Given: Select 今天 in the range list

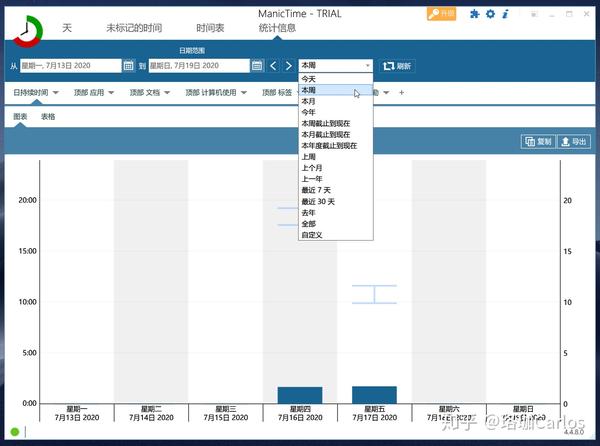Looking at the screenshot, I should [x=336, y=79].
